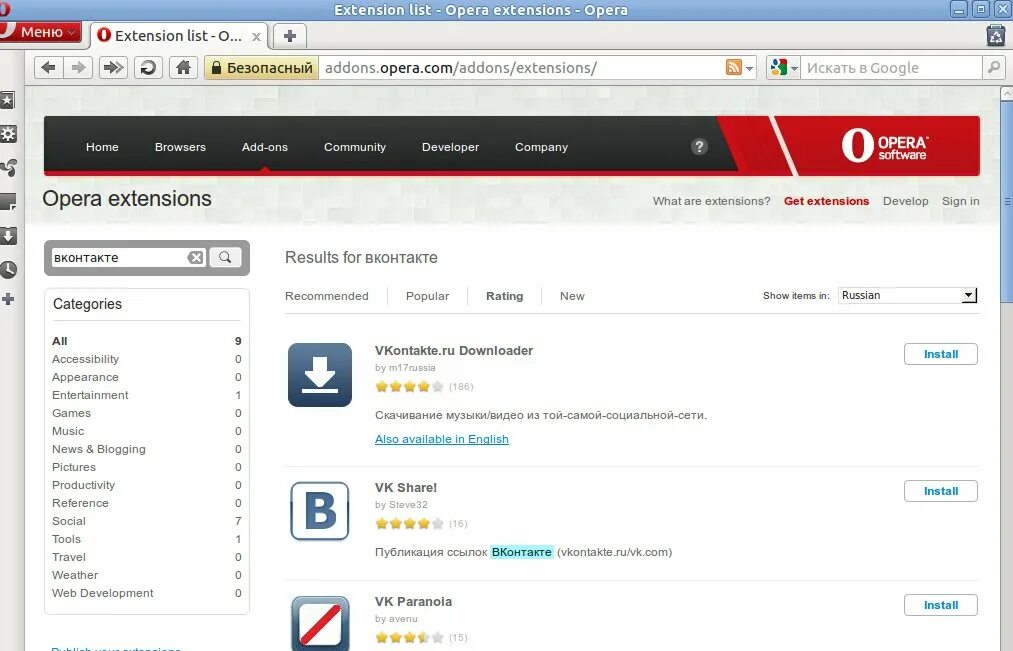Viewport: 1013px width, 651px height.
Task: Click the extension search field with вконтакте
Action: point(119,258)
